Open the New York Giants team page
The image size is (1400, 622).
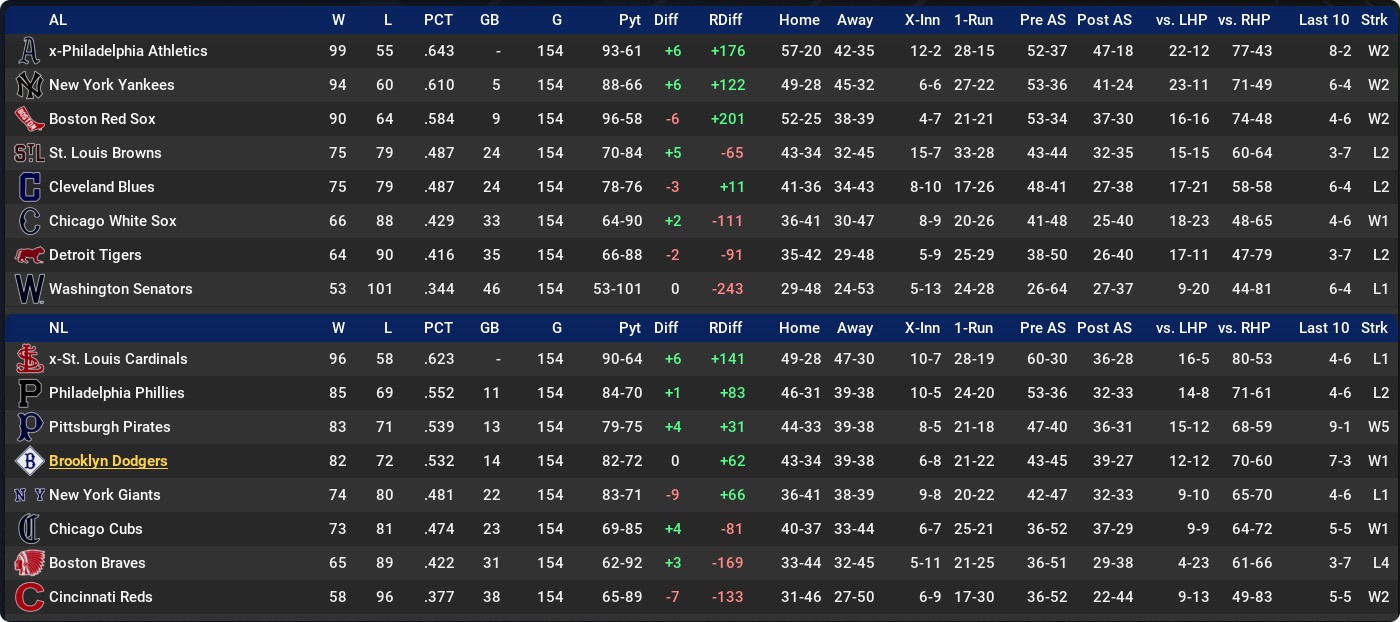pyautogui.click(x=104, y=495)
